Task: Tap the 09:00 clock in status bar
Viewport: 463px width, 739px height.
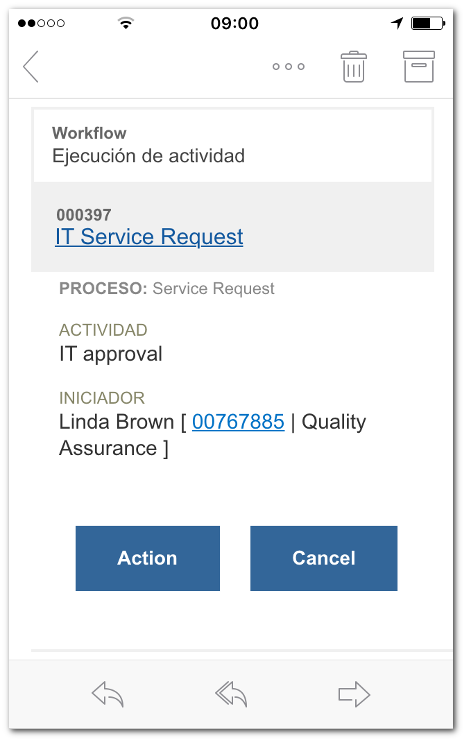Action: click(x=234, y=23)
